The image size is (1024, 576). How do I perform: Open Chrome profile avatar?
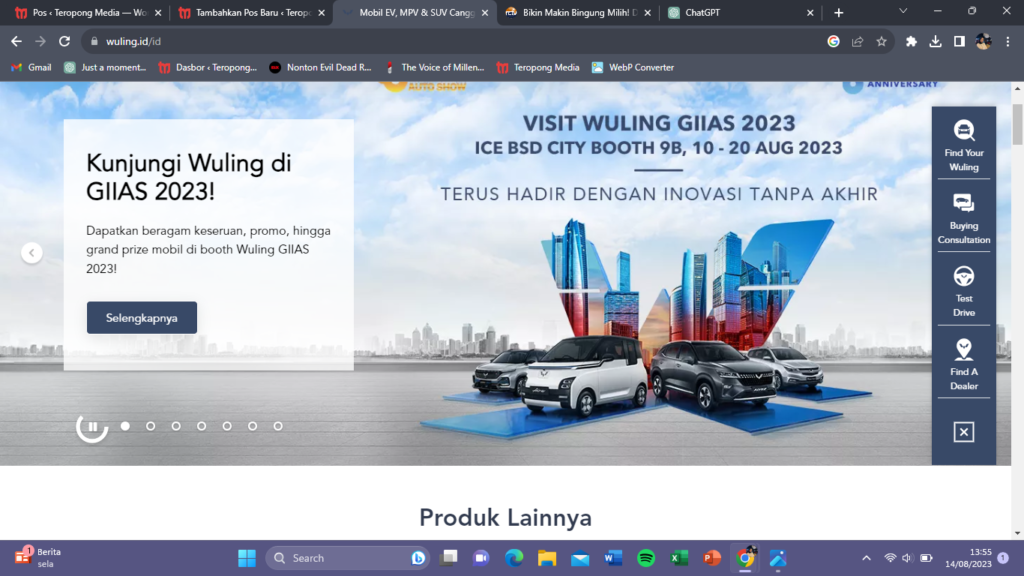pos(984,41)
